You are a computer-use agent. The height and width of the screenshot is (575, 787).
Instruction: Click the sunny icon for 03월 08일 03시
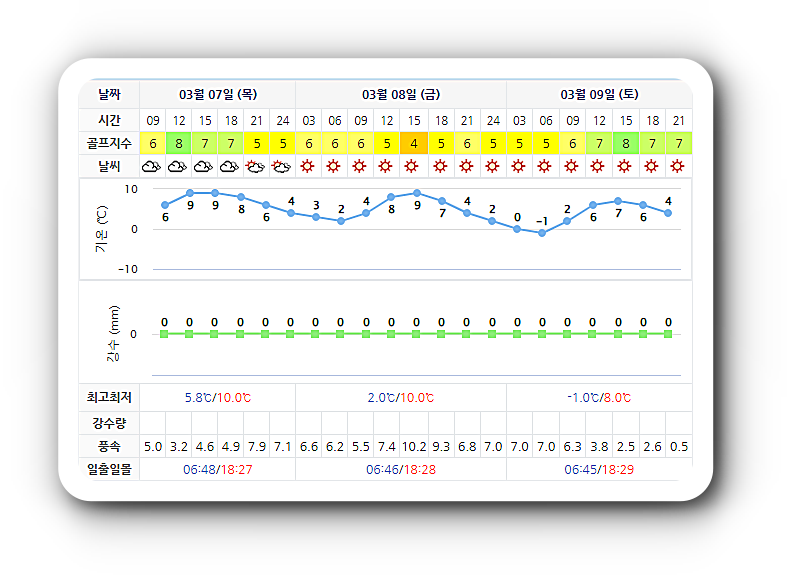tap(308, 166)
